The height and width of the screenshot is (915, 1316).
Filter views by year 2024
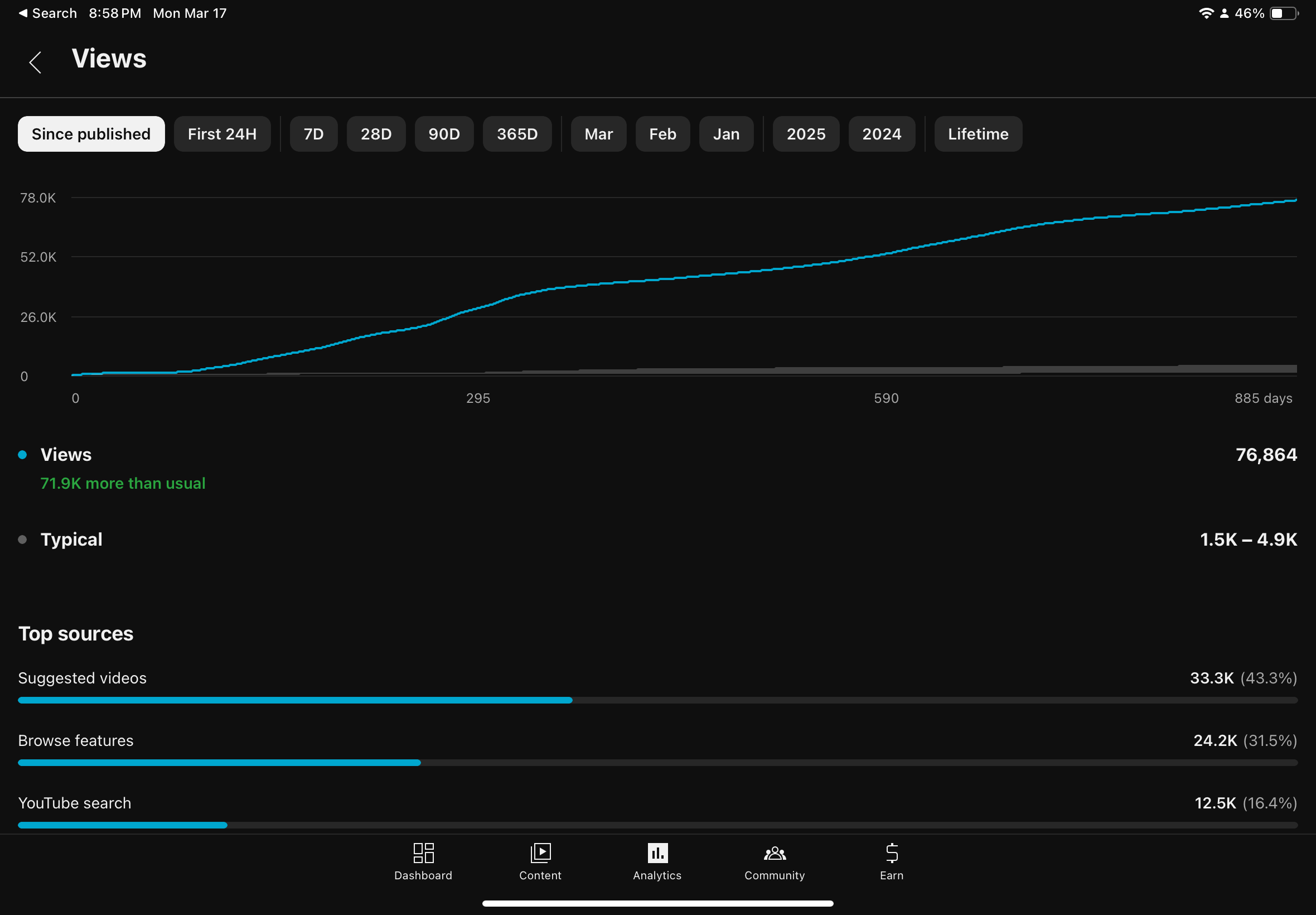(881, 134)
